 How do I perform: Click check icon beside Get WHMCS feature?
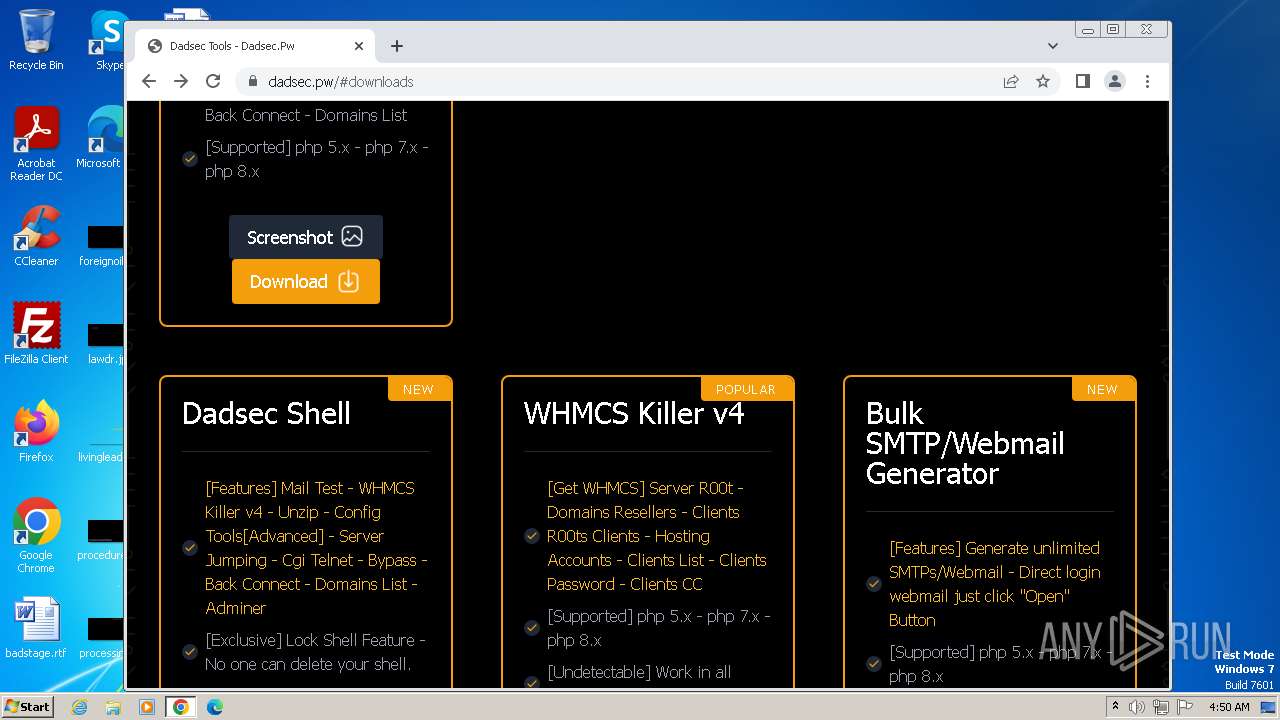[532, 536]
